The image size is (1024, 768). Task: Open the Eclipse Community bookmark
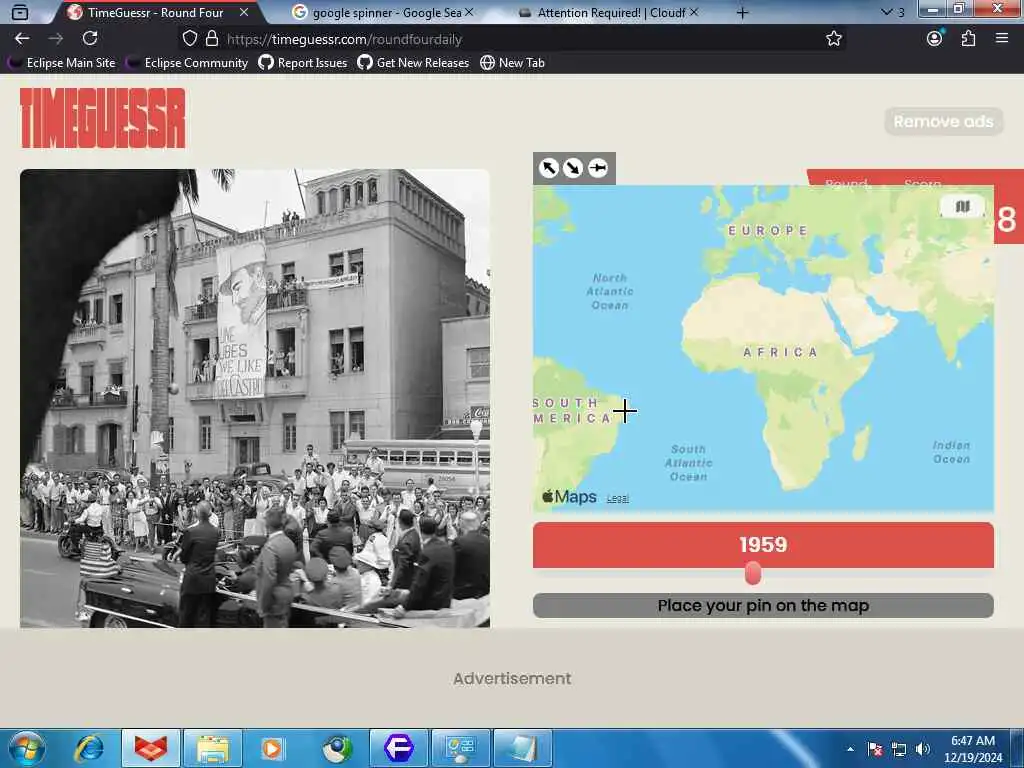pyautogui.click(x=187, y=63)
